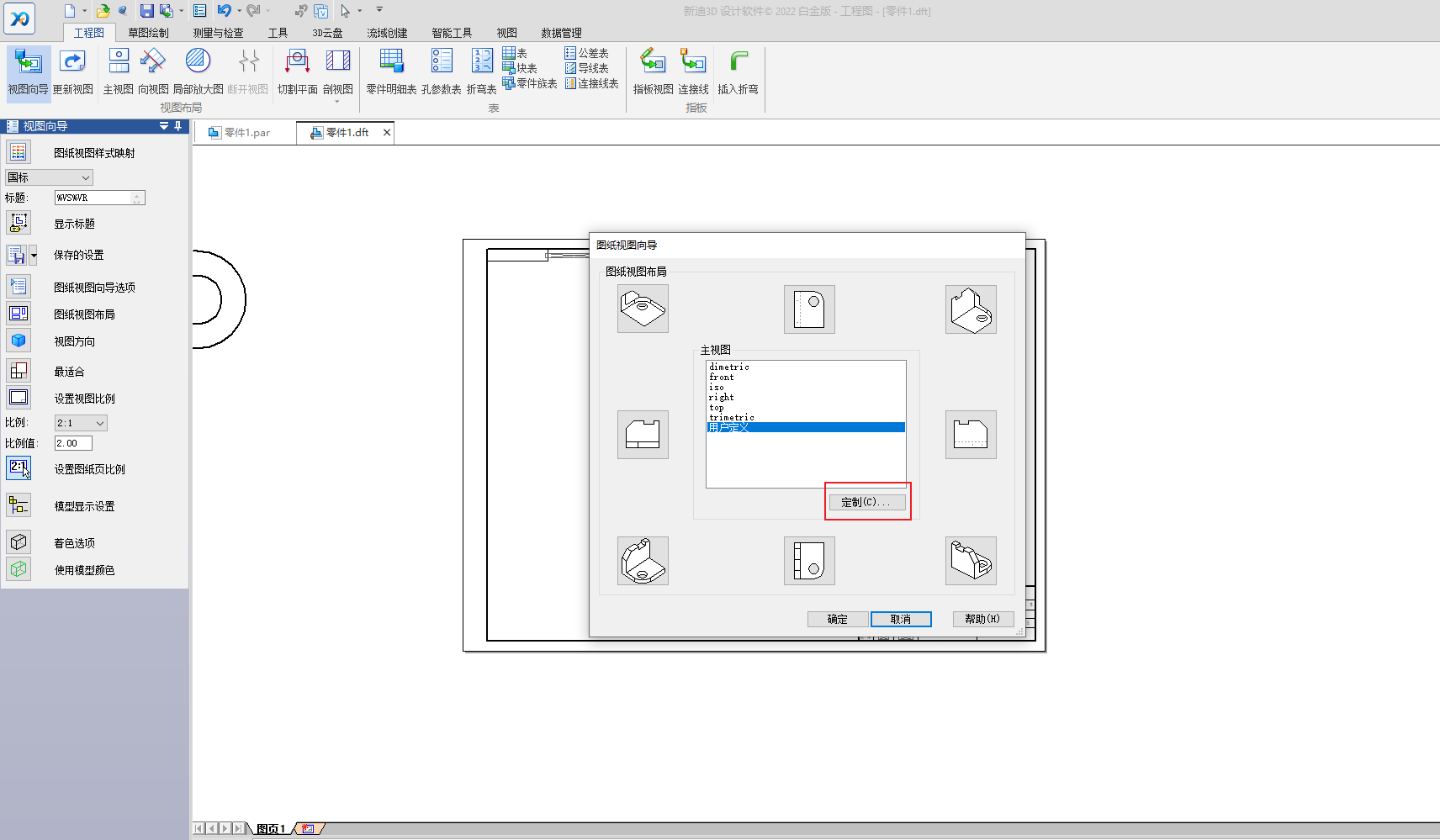
Task: Expand the 剖视图 dropdown arrow below the icon
Action: [x=337, y=103]
